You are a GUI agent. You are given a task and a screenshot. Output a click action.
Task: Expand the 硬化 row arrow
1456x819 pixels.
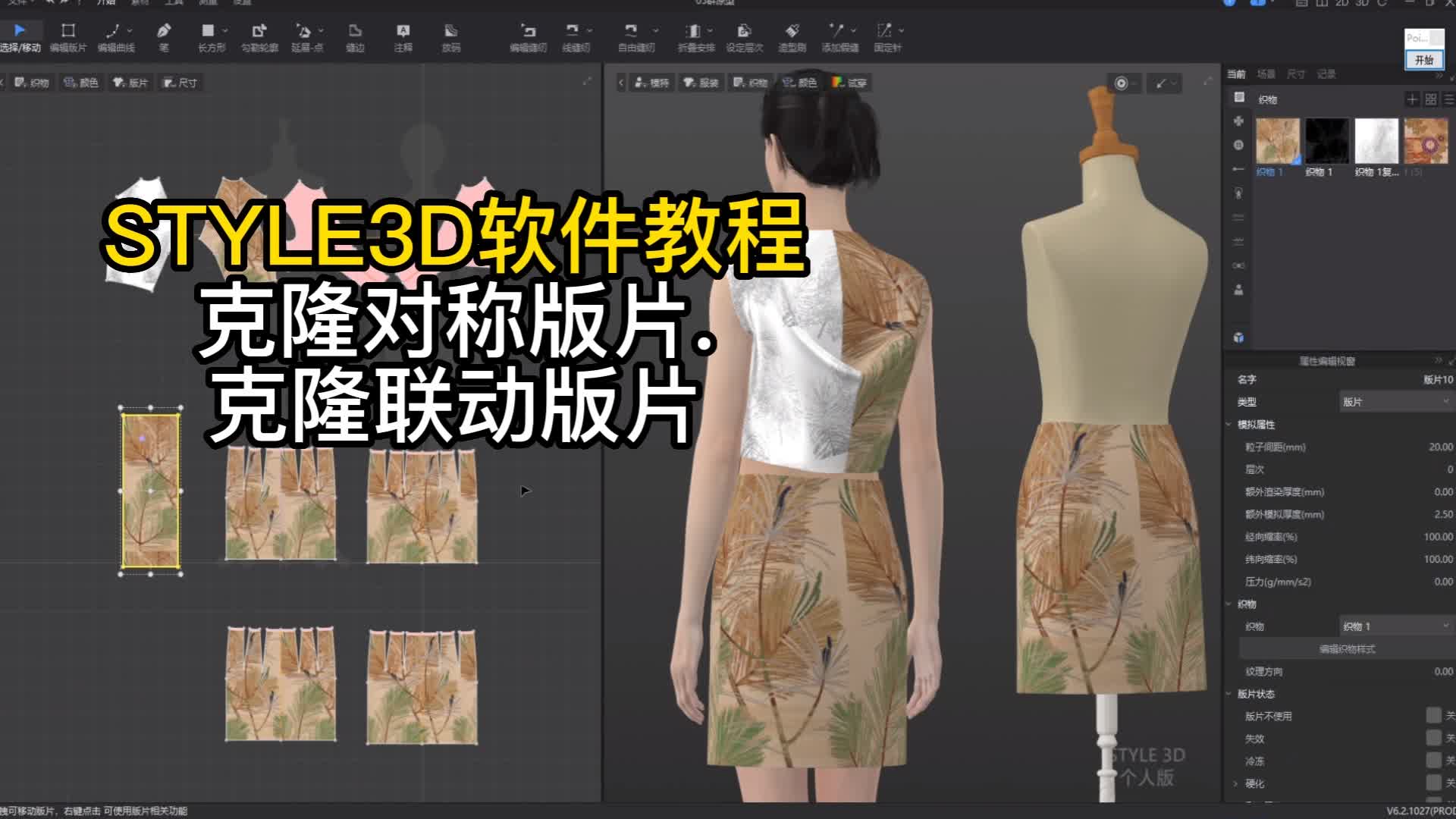pyautogui.click(x=1235, y=783)
